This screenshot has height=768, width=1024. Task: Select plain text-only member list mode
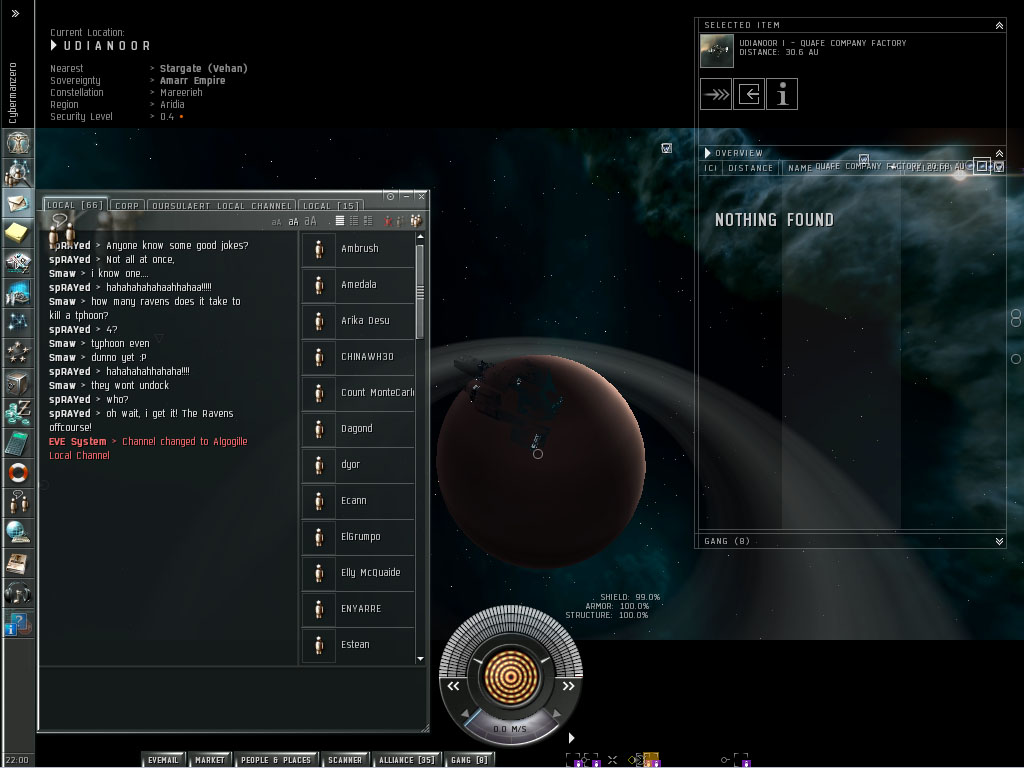click(x=340, y=221)
